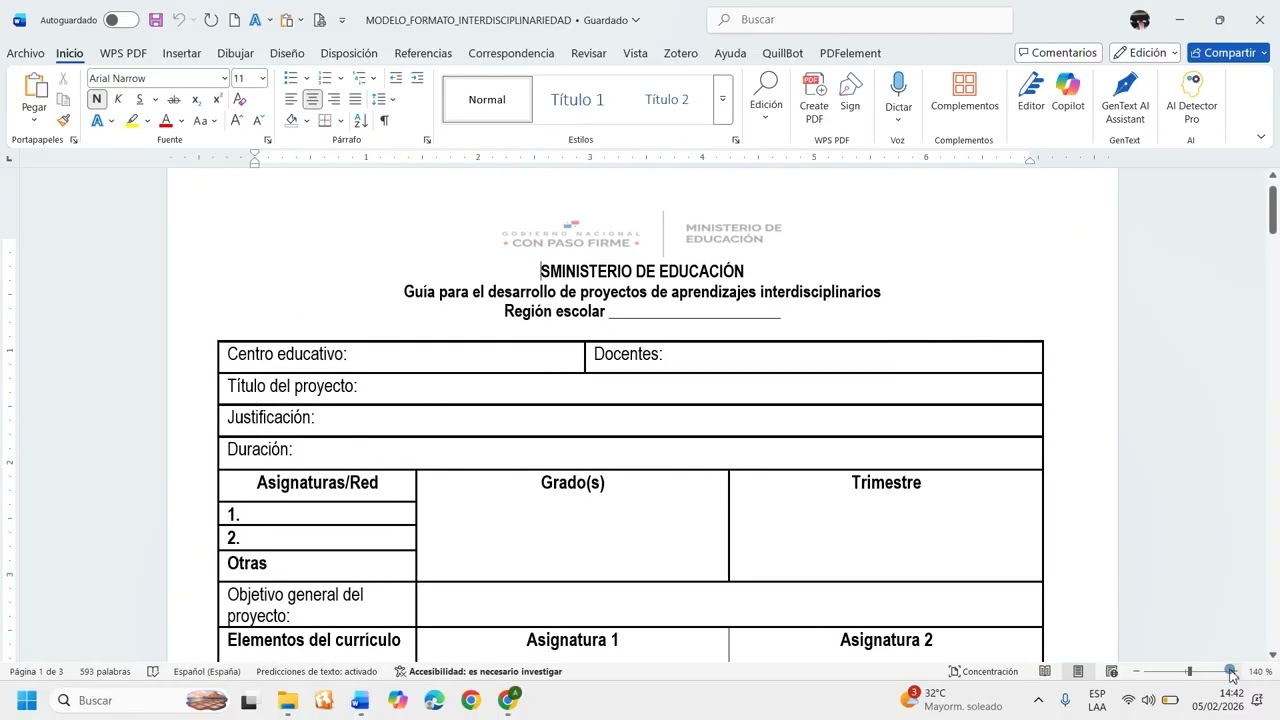Click the Redo circular arrow icon
This screenshot has height=720, width=1280.
[210, 20]
